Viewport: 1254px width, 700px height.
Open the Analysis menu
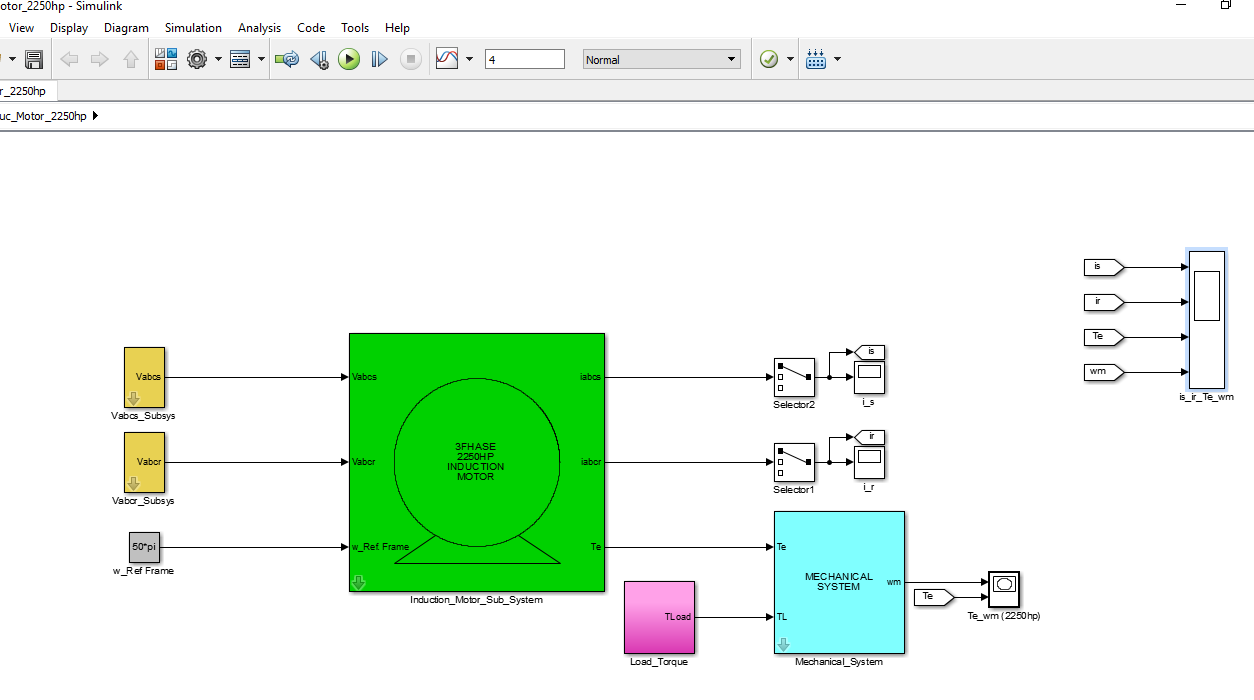(259, 28)
